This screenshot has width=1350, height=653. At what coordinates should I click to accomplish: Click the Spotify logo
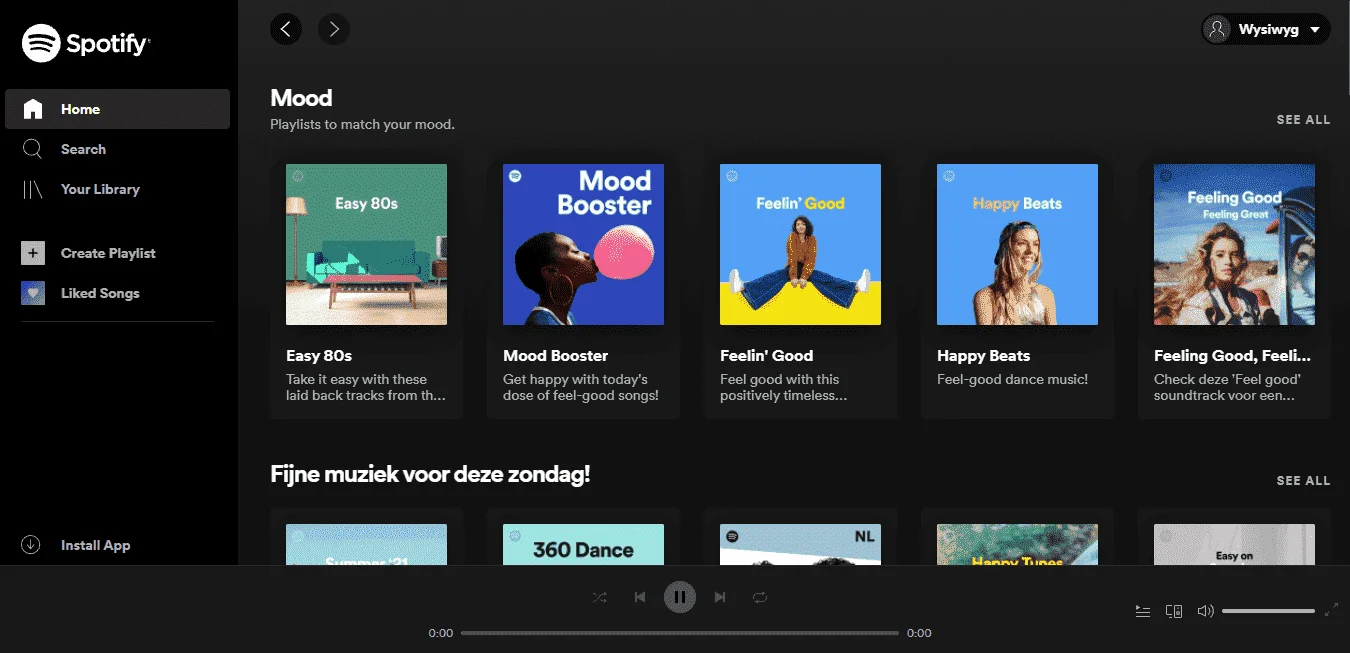coord(86,43)
